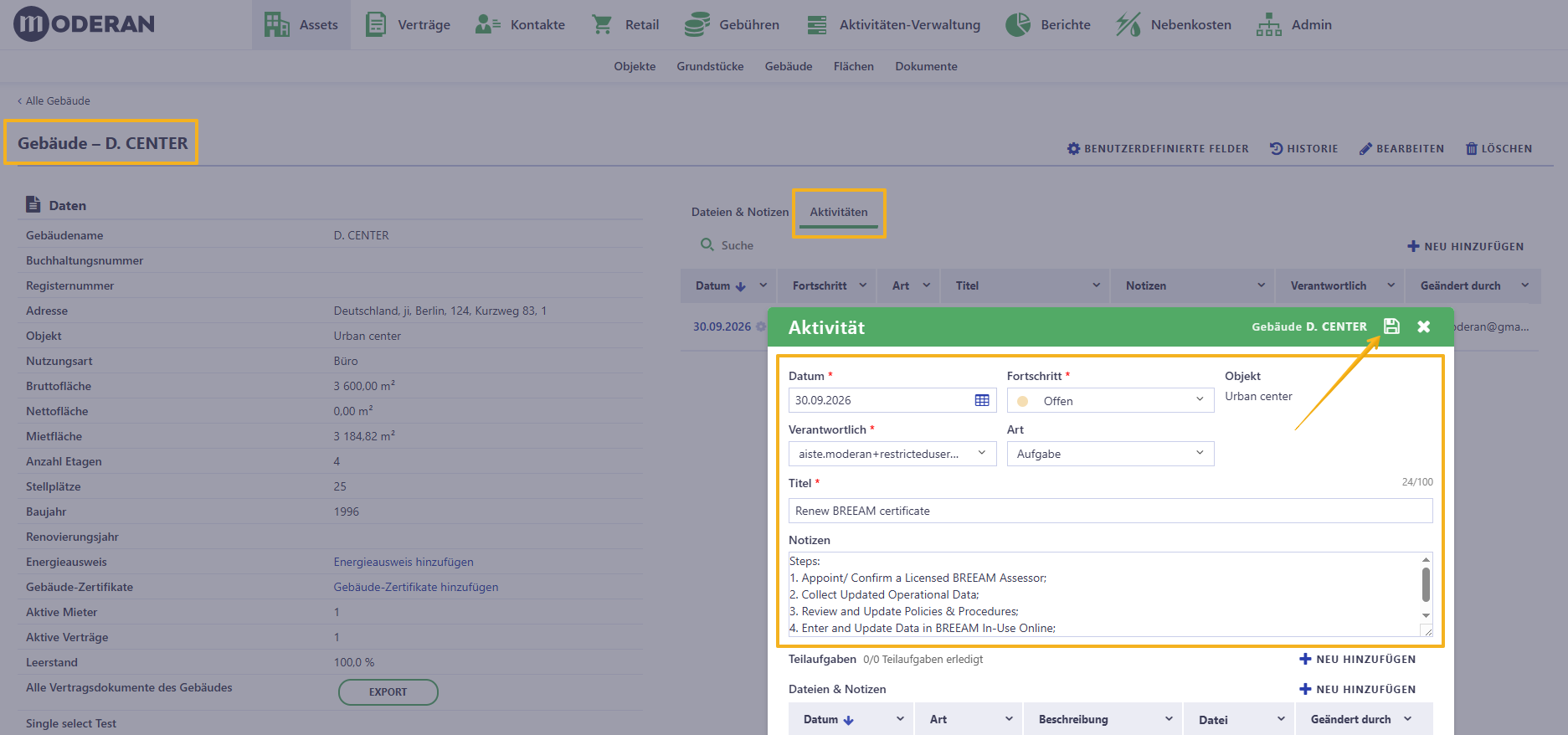1568x735 pixels.
Task: Expand Titel column filter chevron
Action: pyautogui.click(x=1096, y=285)
